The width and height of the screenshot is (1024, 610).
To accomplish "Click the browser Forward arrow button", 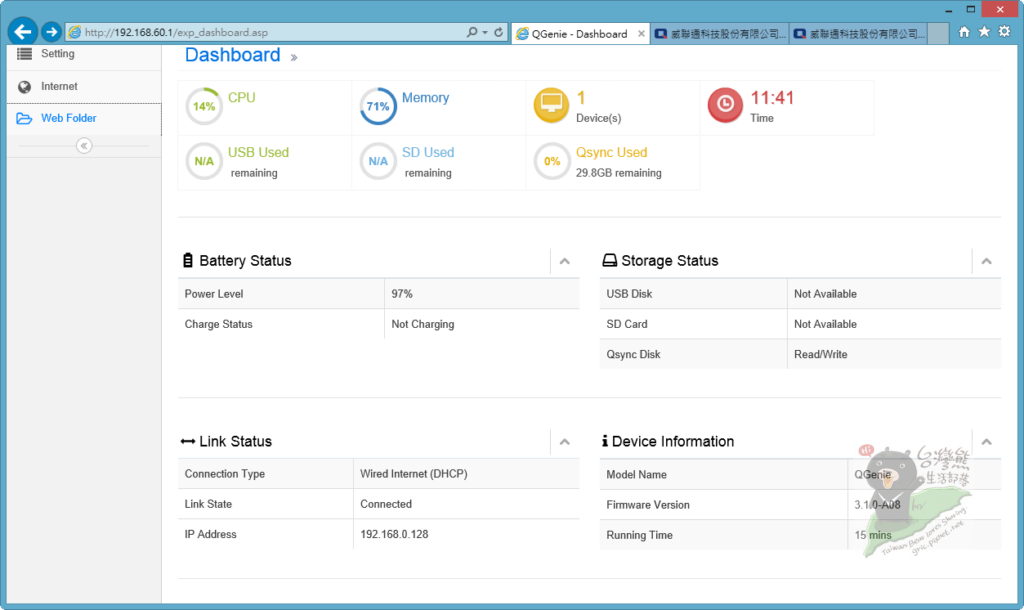I will (x=51, y=32).
